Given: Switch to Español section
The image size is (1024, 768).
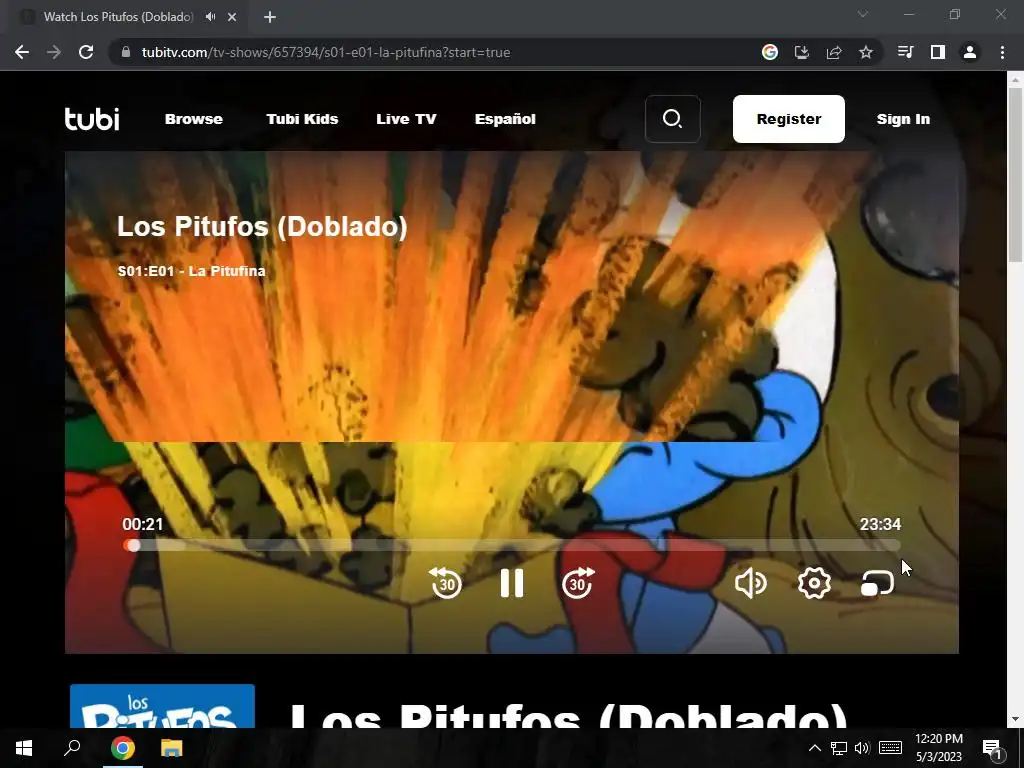Looking at the screenshot, I should 505,119.
